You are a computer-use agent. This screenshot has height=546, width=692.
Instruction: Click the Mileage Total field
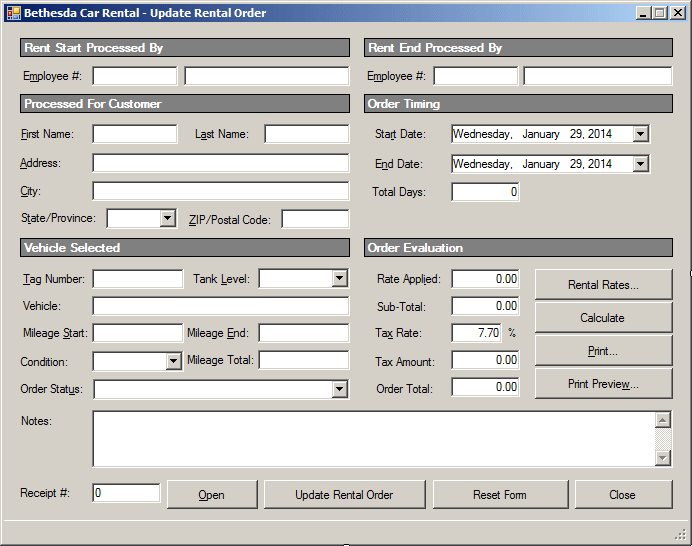coord(304,360)
